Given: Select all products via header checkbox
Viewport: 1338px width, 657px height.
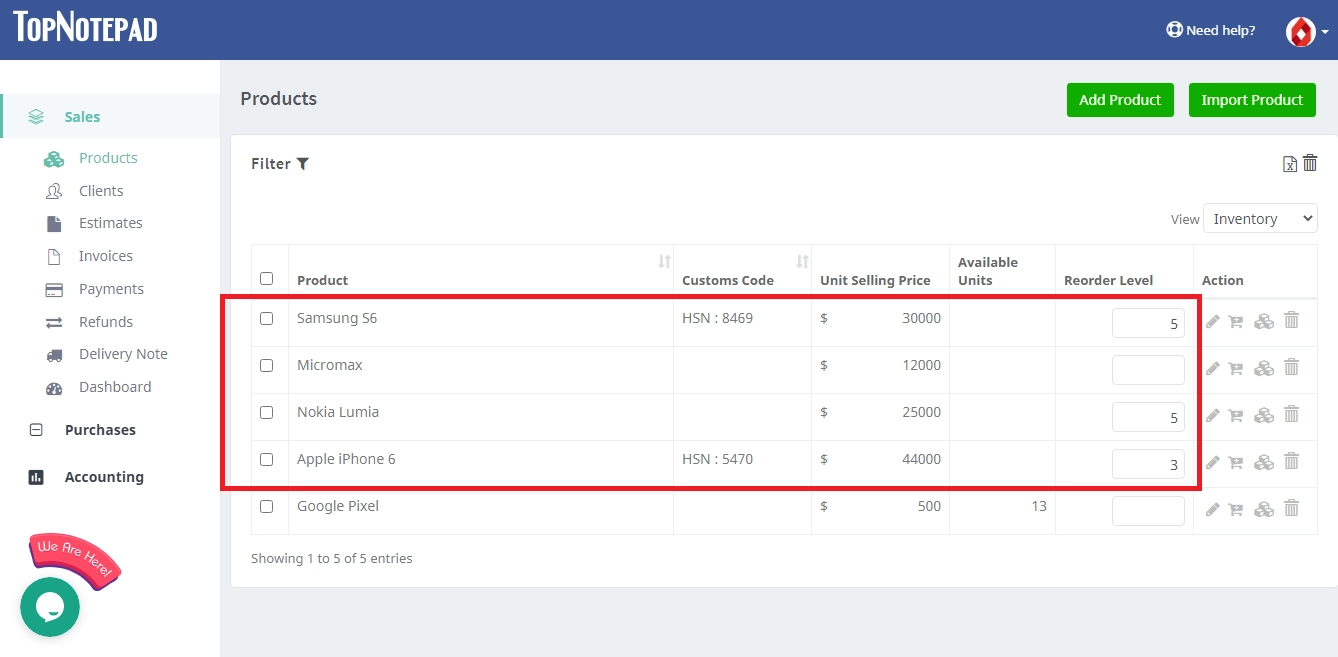Looking at the screenshot, I should click(x=268, y=278).
